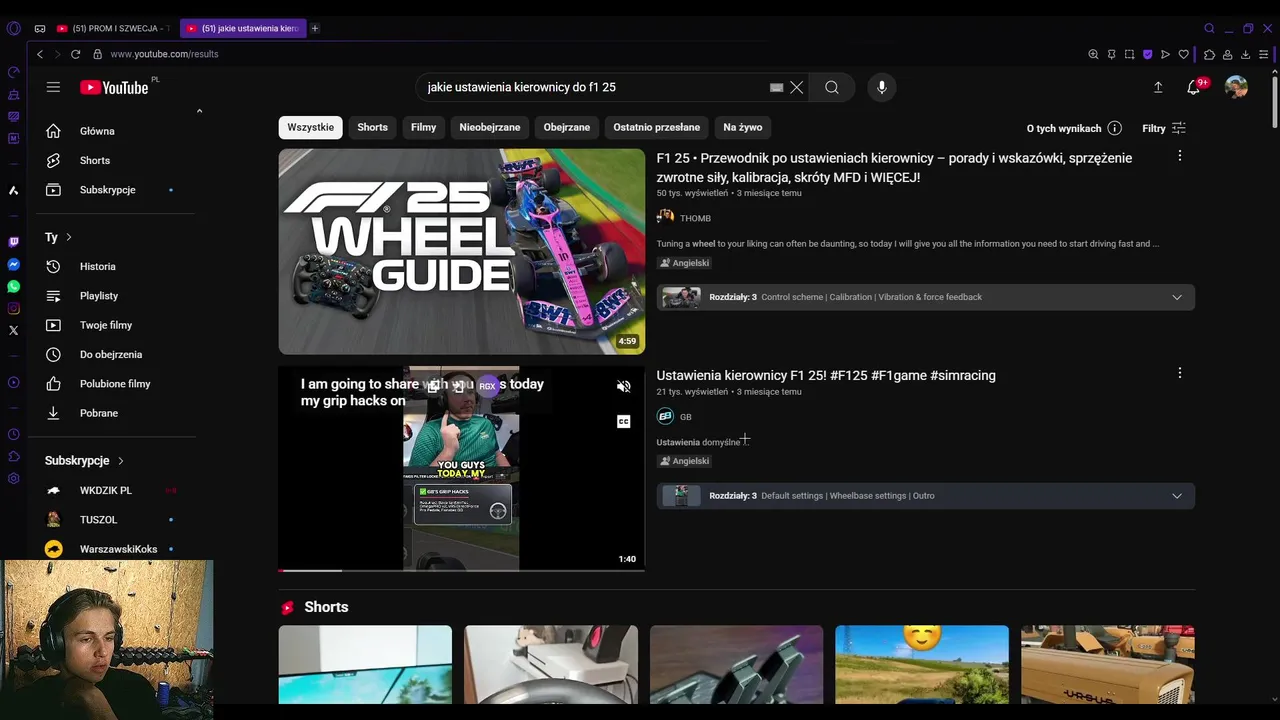Clear the search query with X
1280x720 pixels.
796,87
